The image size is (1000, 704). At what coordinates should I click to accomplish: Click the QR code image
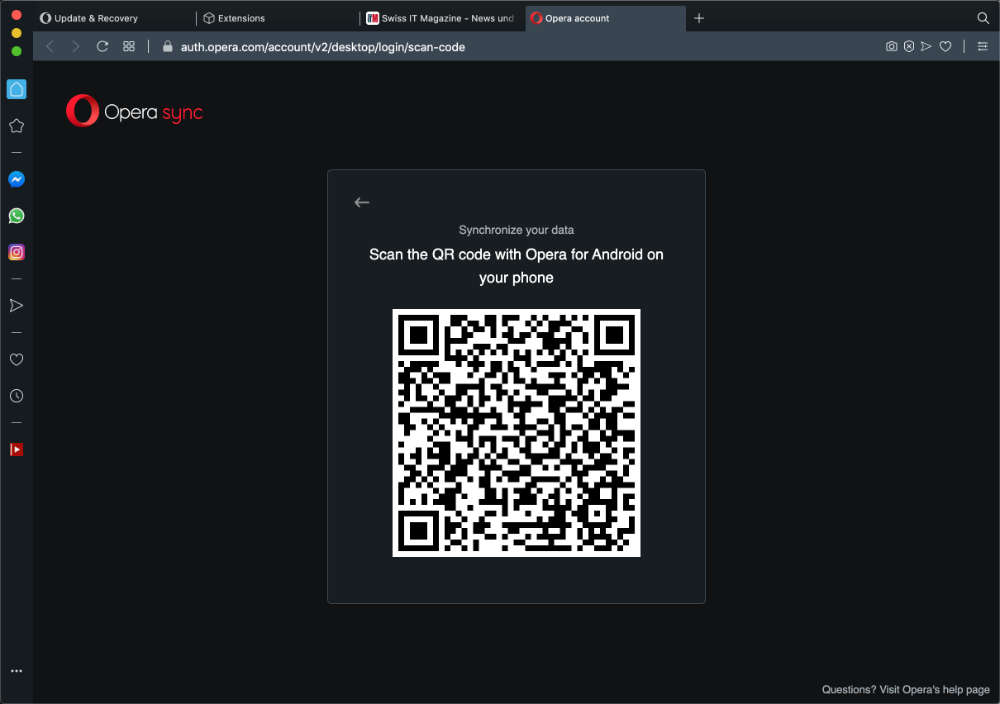point(516,433)
